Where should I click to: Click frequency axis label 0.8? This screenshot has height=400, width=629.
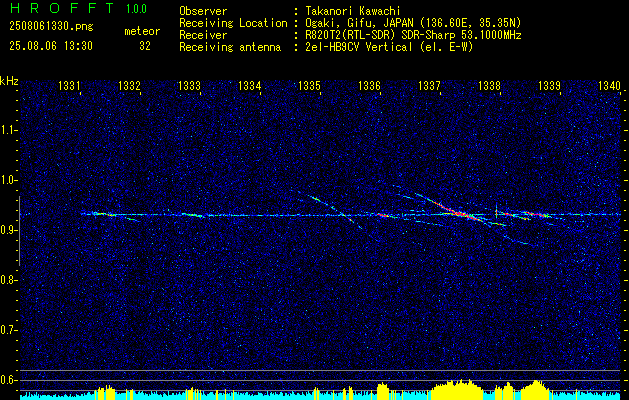8,280
